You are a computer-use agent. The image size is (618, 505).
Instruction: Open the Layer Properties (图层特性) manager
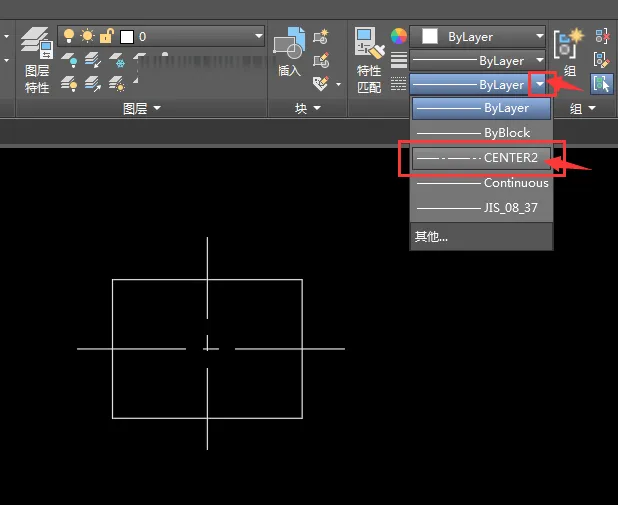coord(36,60)
